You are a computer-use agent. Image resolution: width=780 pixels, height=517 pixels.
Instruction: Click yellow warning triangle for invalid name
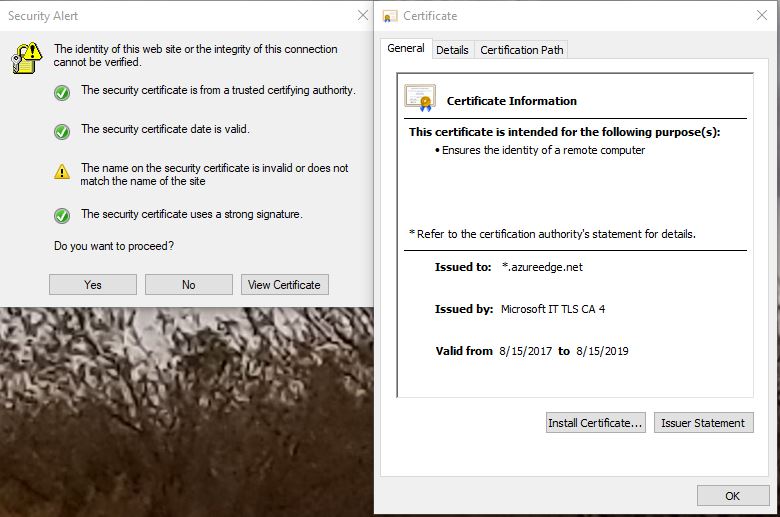pyautogui.click(x=62, y=172)
